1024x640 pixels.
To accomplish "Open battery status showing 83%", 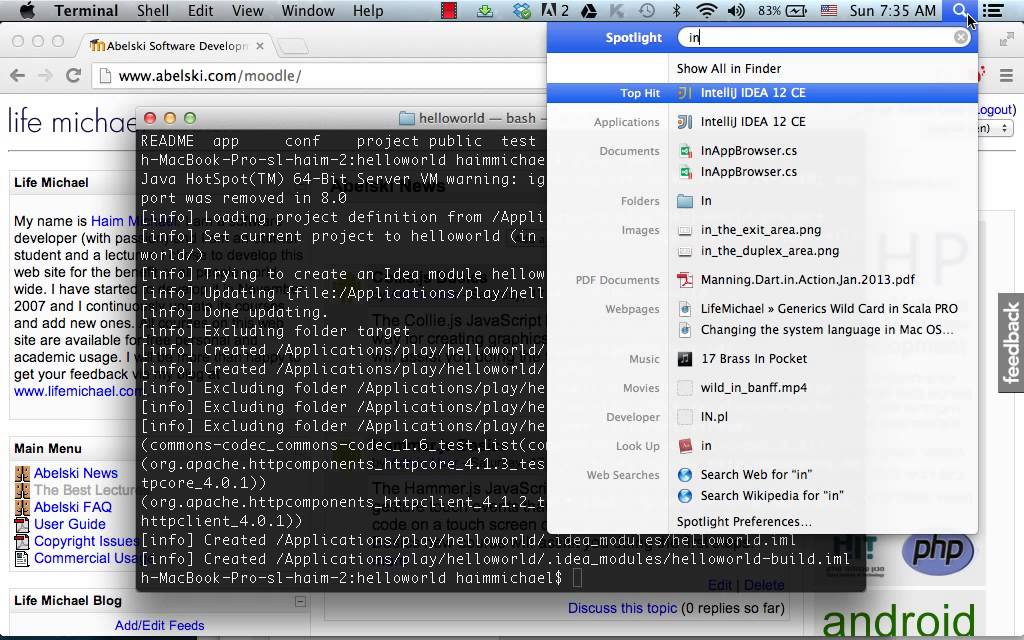I will (782, 10).
